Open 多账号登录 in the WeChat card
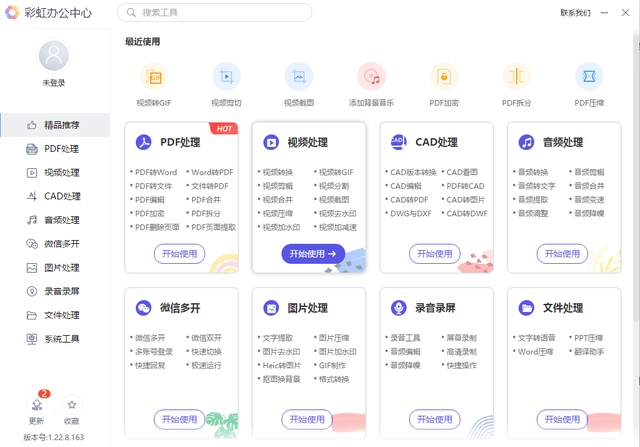 point(154,351)
